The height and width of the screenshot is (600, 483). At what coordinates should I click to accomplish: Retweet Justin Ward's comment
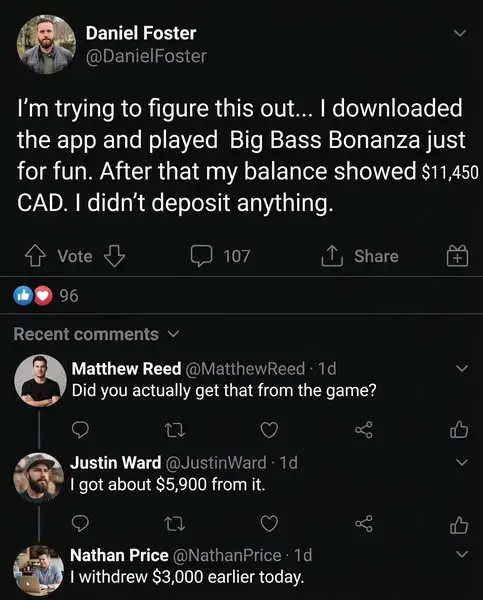176,524
